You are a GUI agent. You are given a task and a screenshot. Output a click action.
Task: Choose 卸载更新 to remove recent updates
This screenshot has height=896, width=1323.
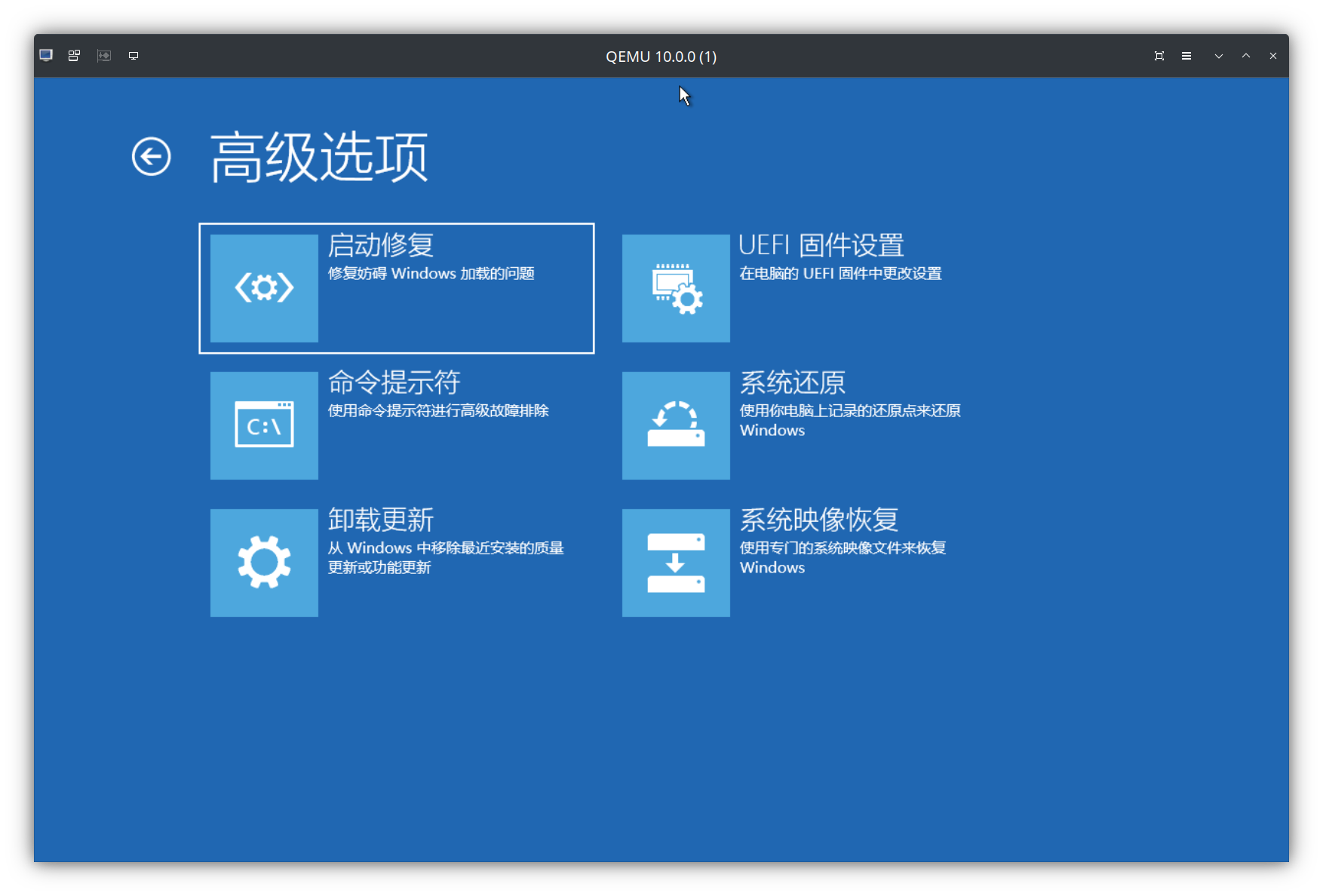pyautogui.click(x=396, y=562)
